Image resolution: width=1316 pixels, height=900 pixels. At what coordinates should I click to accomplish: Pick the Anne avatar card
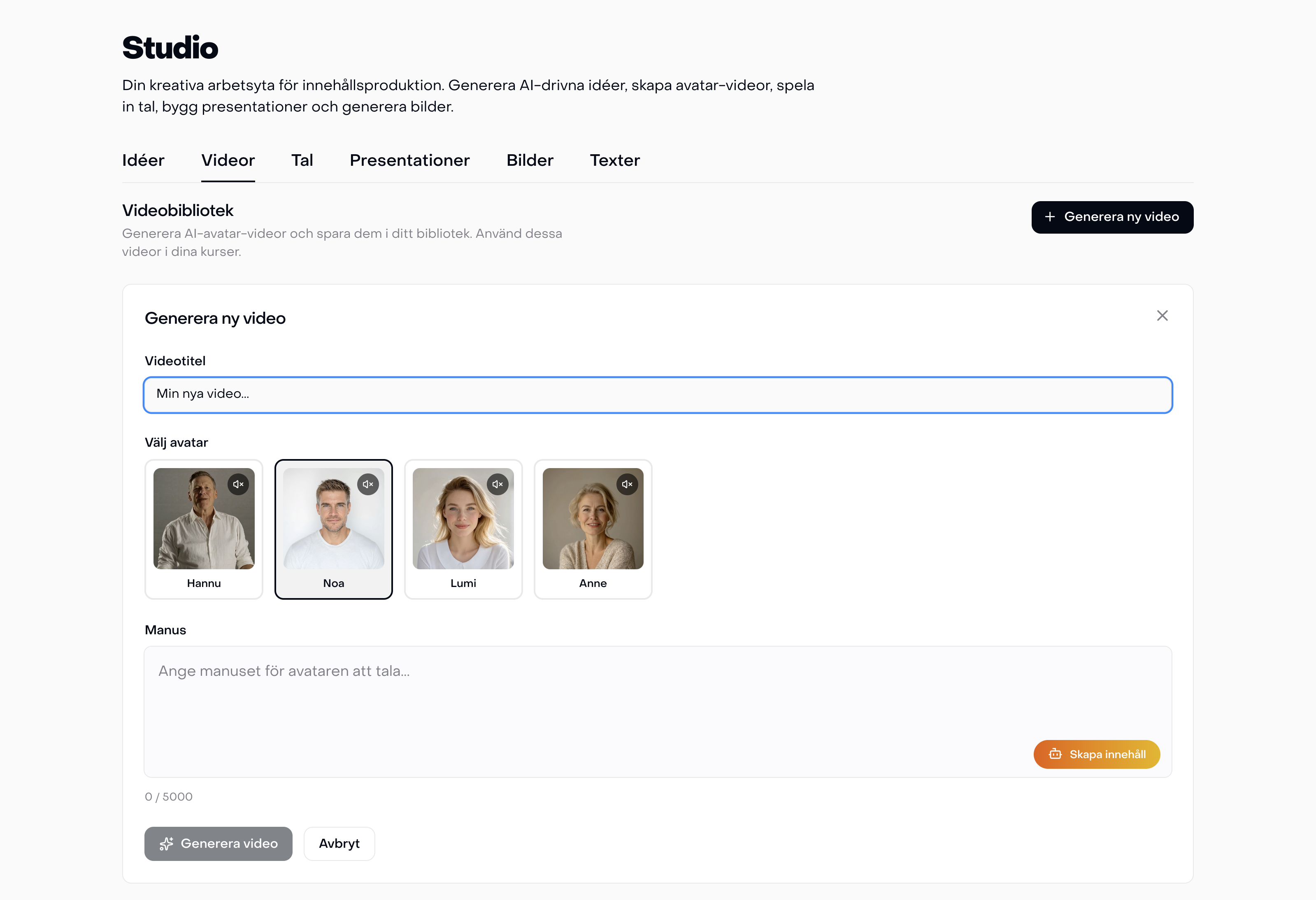(x=593, y=529)
